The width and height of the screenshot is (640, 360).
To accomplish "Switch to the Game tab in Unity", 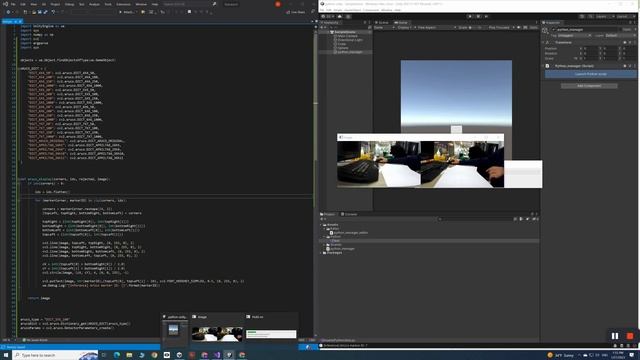I will (x=401, y=22).
